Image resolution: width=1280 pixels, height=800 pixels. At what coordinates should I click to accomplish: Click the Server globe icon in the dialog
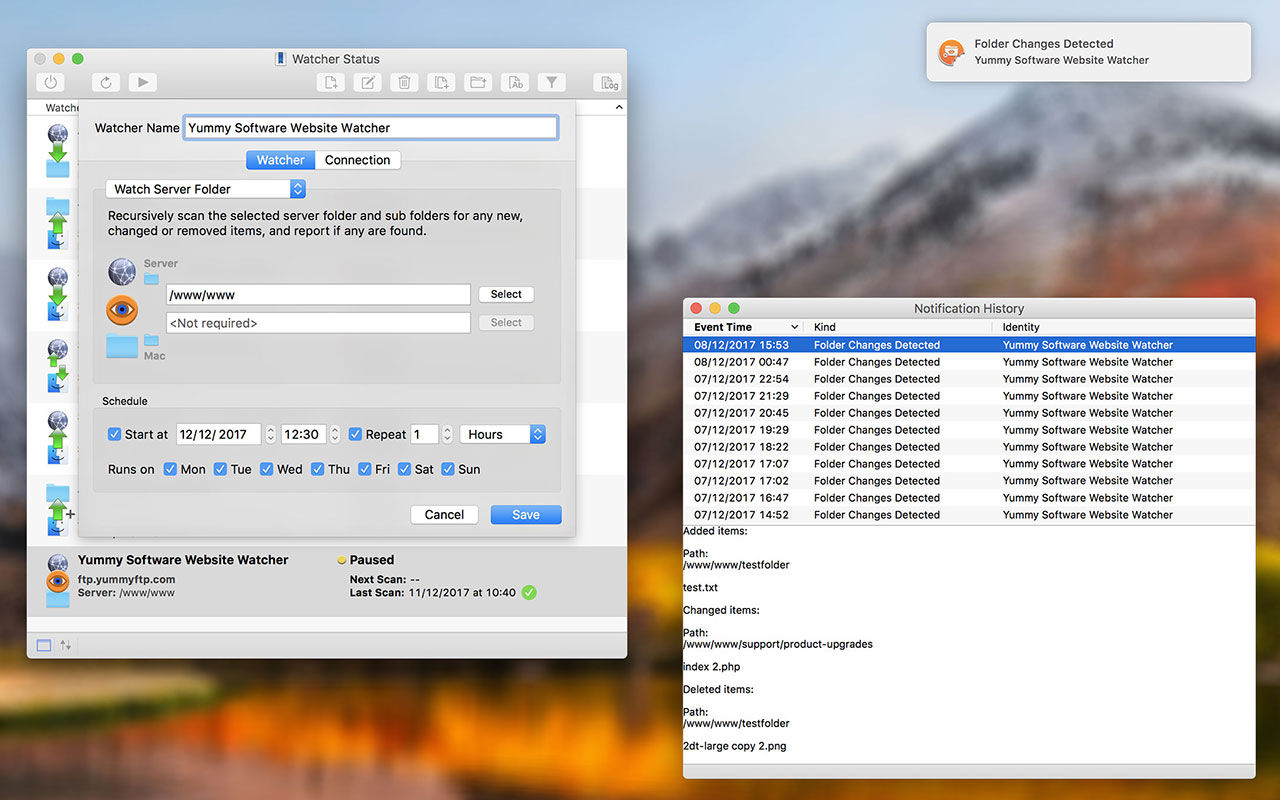click(122, 271)
